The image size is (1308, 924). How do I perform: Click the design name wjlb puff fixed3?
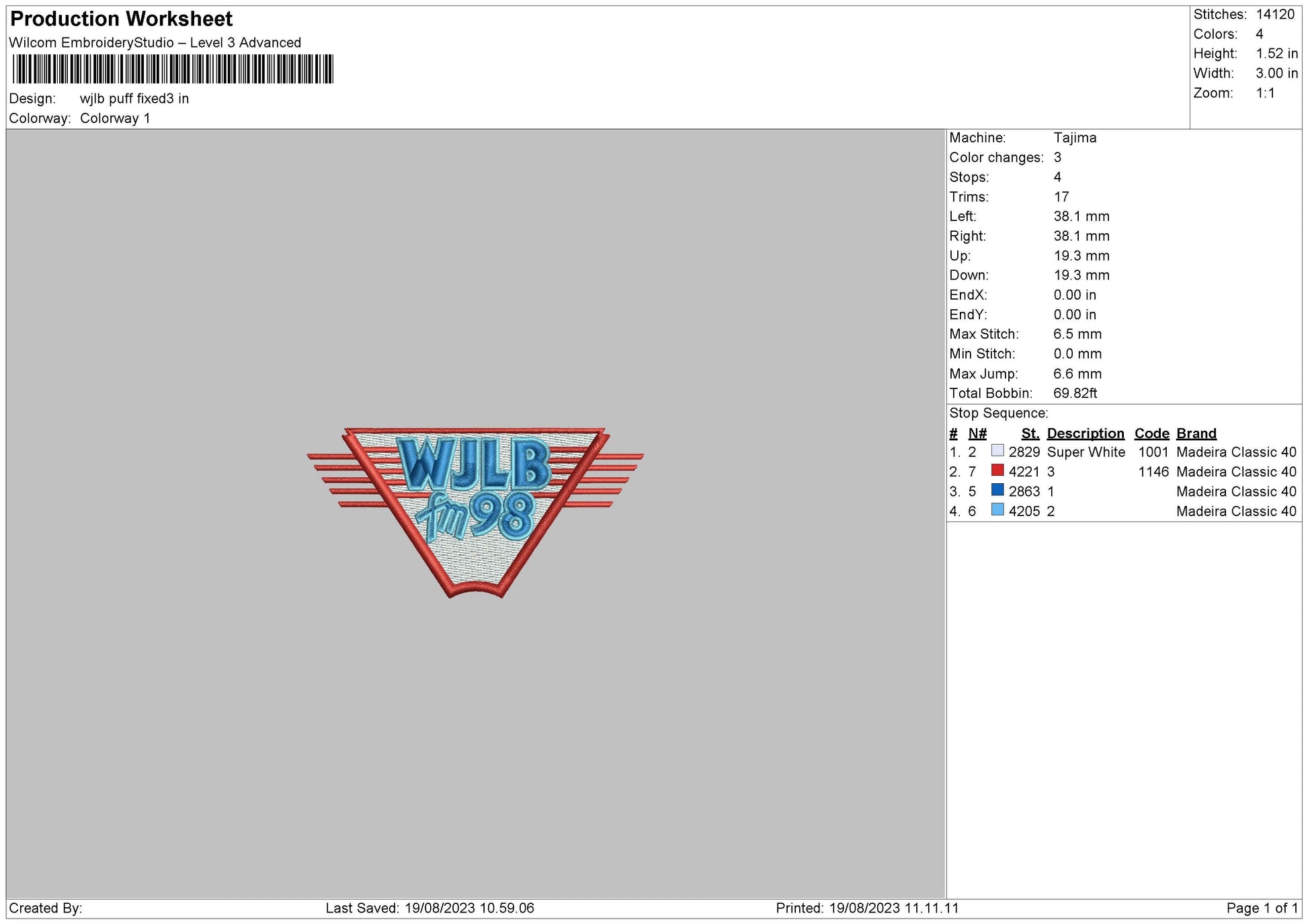(134, 99)
